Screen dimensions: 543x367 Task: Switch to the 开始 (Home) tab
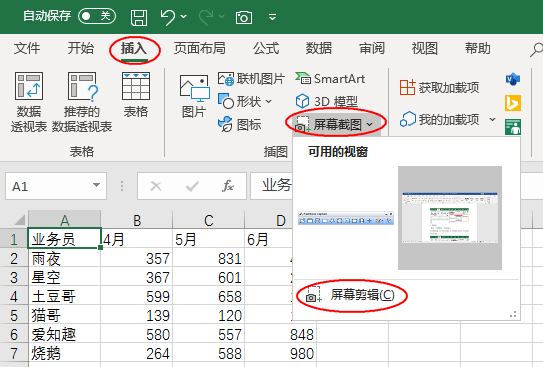click(80, 48)
